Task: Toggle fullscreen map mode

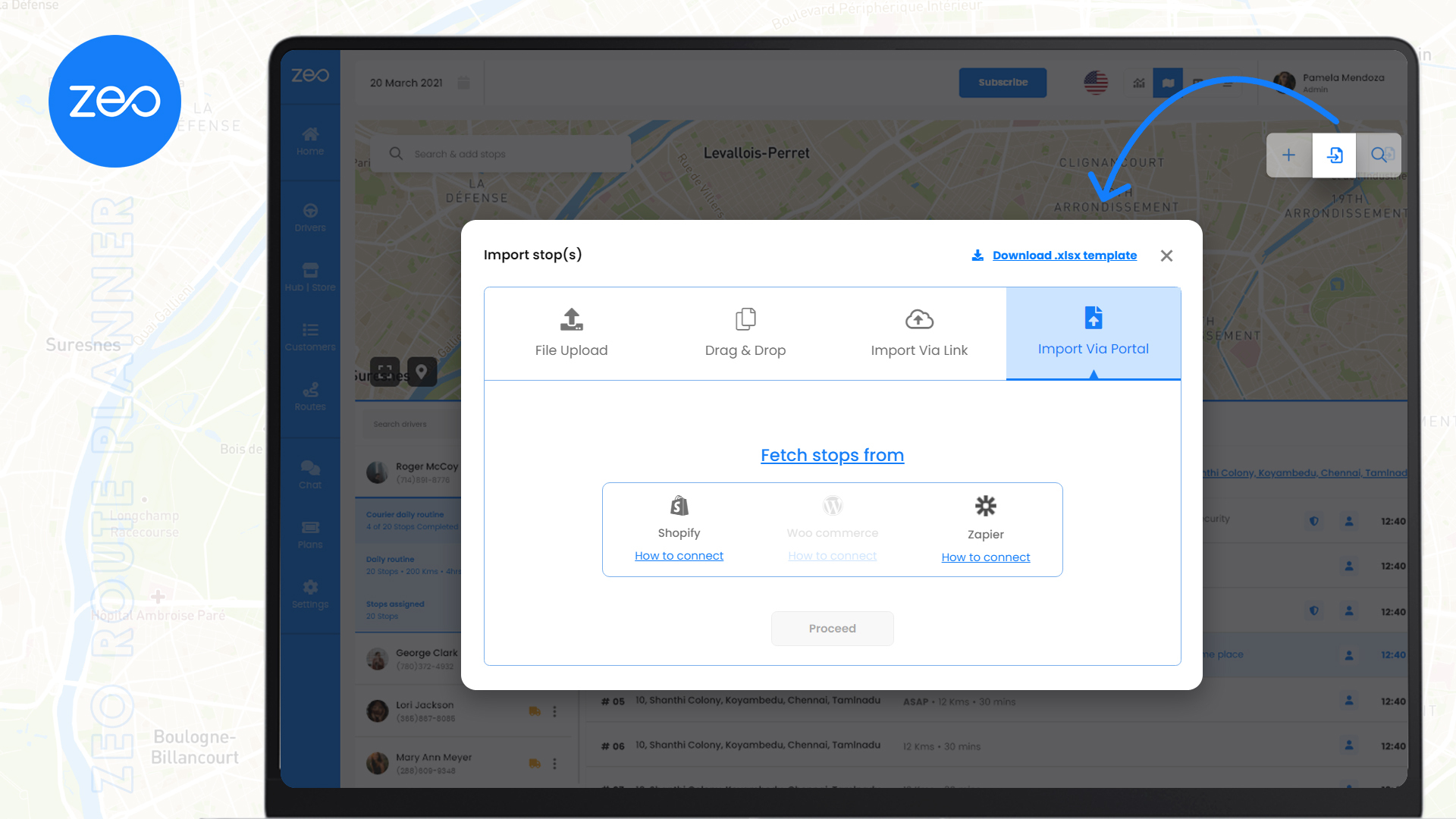Action: (x=385, y=372)
